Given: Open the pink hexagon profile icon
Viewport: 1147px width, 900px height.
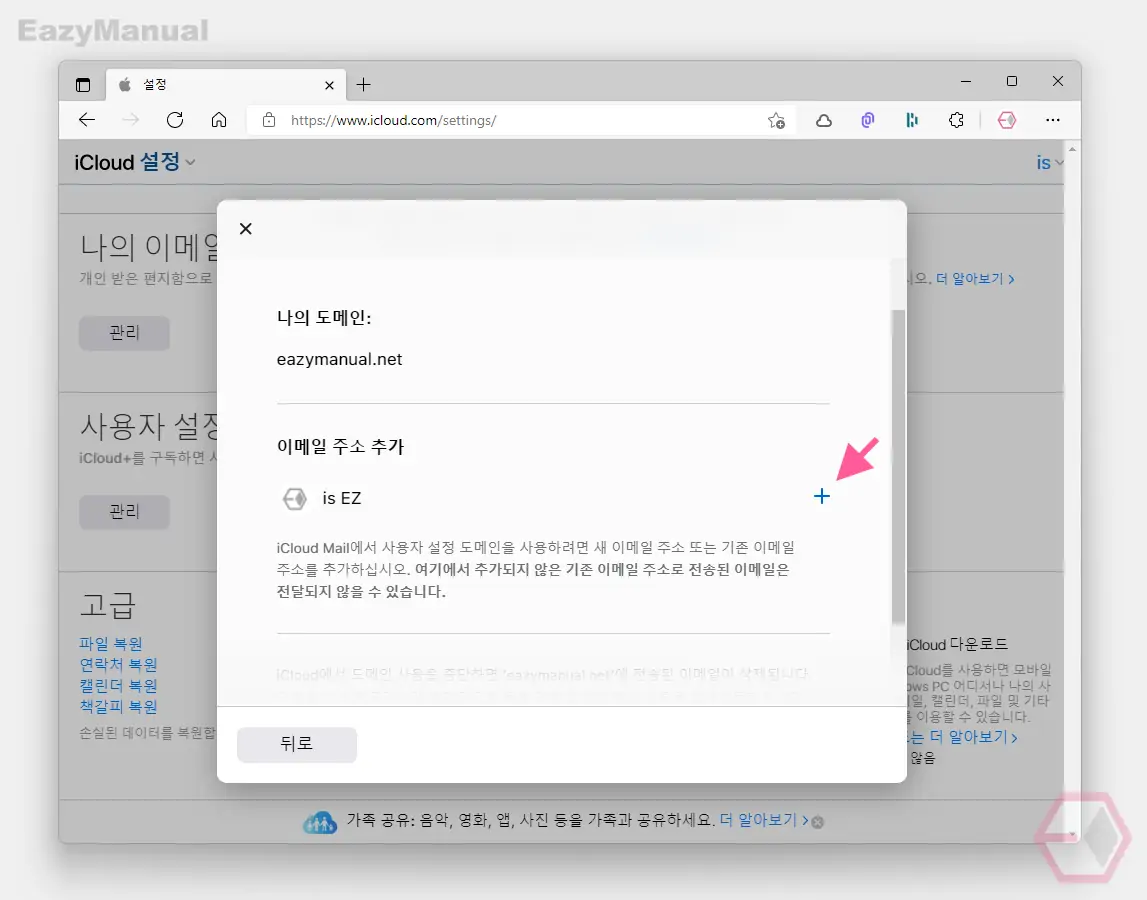Looking at the screenshot, I should tap(1007, 121).
